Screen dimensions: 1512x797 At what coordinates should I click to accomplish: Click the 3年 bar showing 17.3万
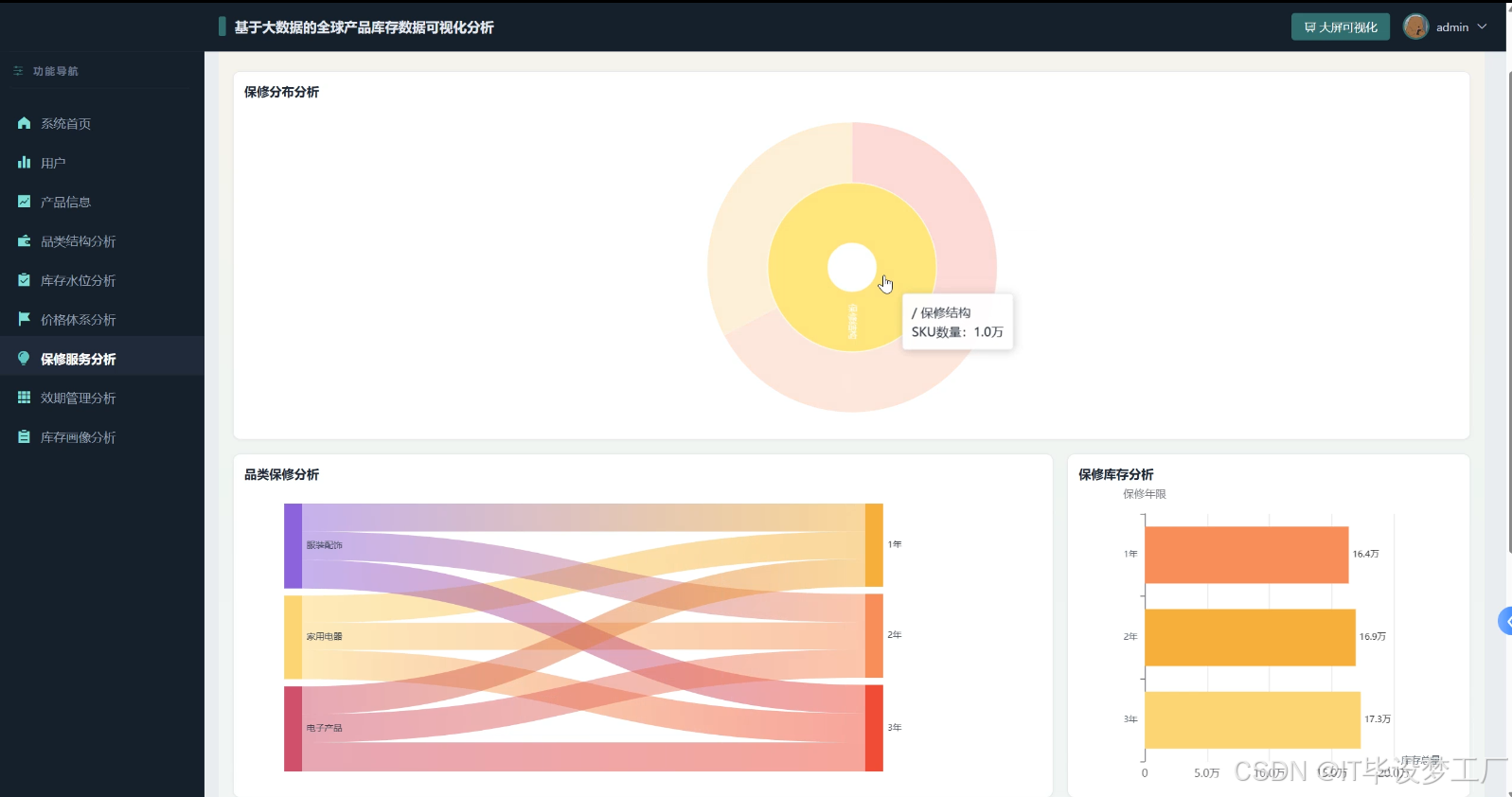click(x=1253, y=719)
